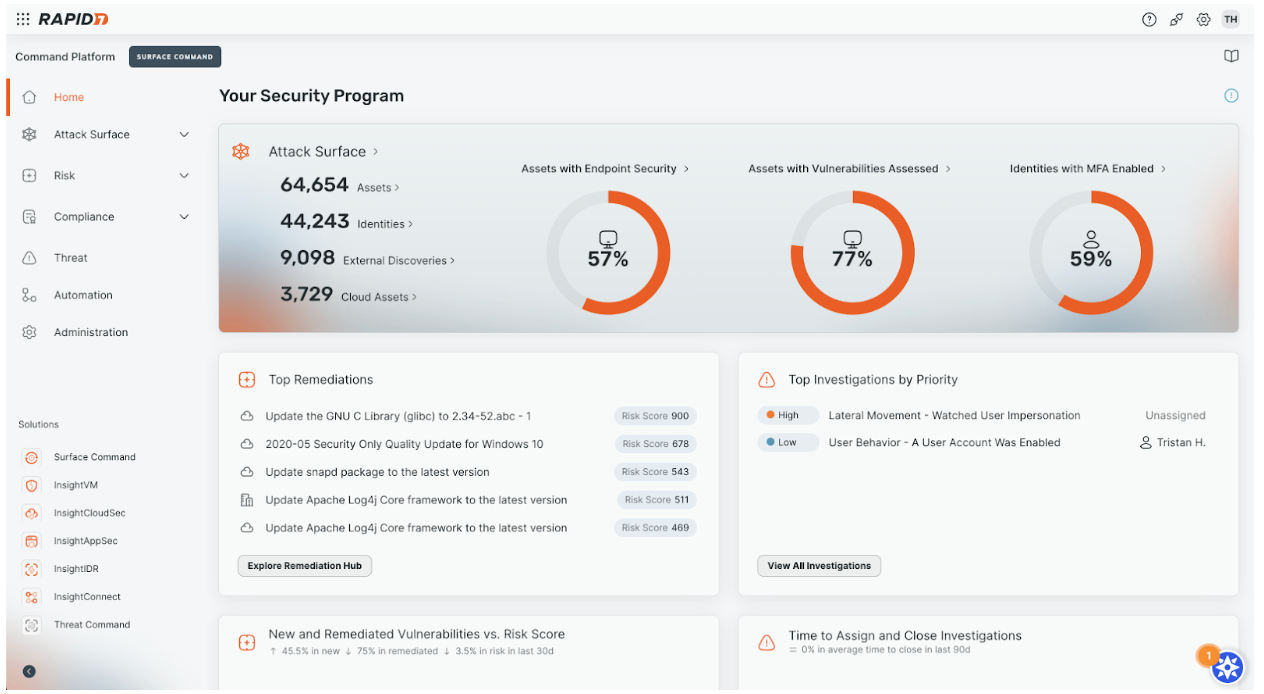
Task: Open the Lateral Movement investigation row
Action: click(953, 415)
